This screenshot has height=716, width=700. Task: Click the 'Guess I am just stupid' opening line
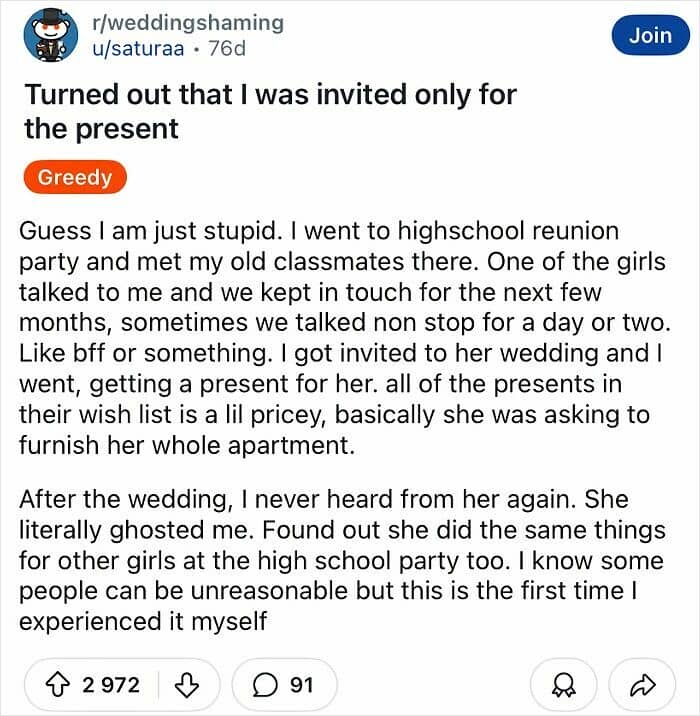[148, 231]
